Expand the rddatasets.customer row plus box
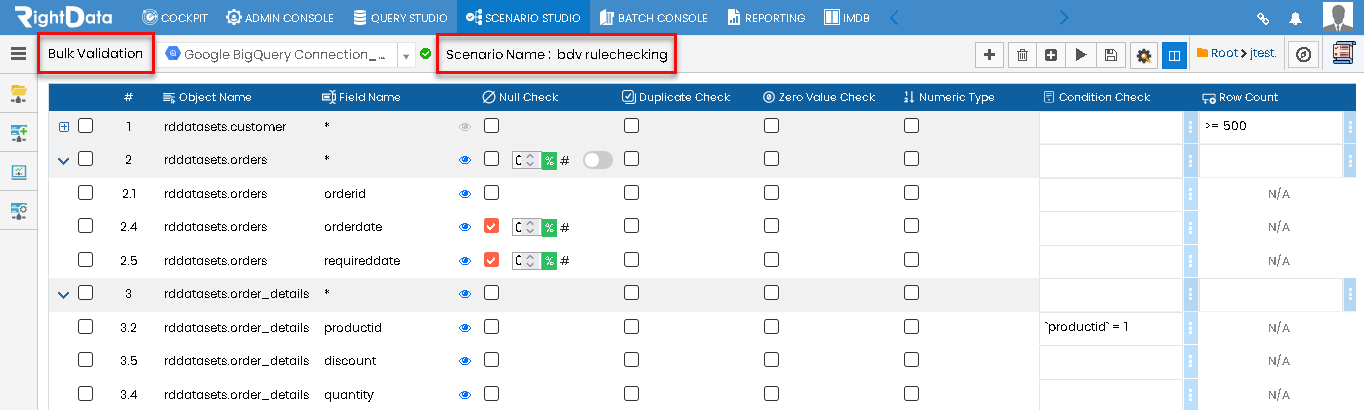 64,127
